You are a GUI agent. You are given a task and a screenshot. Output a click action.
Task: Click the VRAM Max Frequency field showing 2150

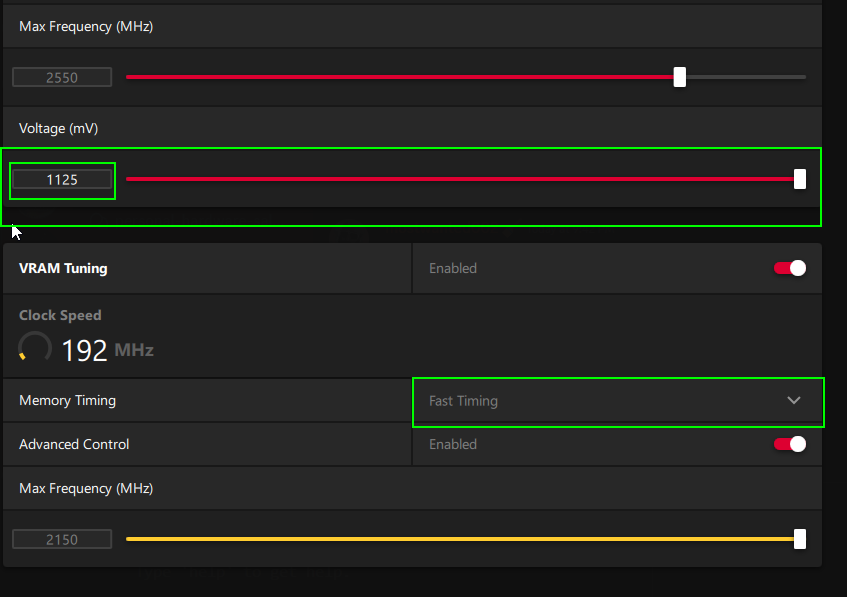click(61, 540)
